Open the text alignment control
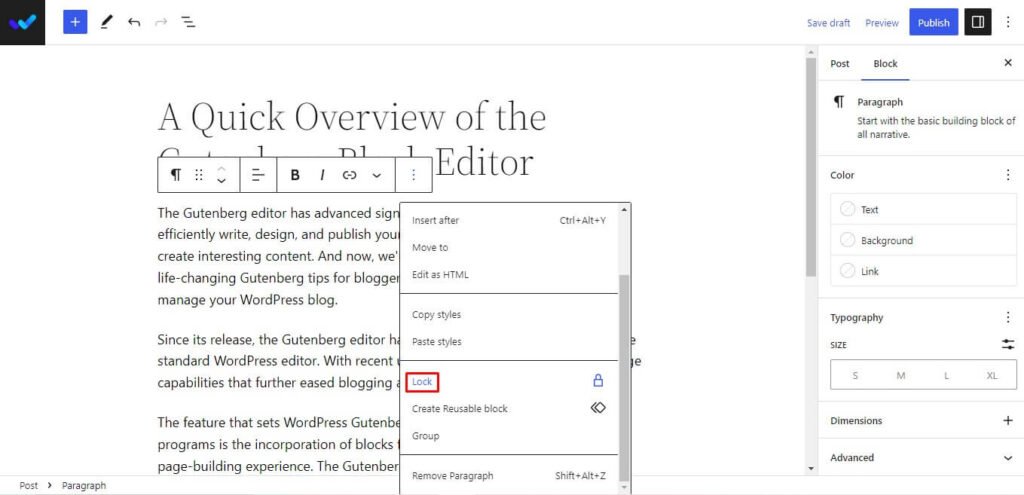The width and height of the screenshot is (1024, 495). [259, 174]
